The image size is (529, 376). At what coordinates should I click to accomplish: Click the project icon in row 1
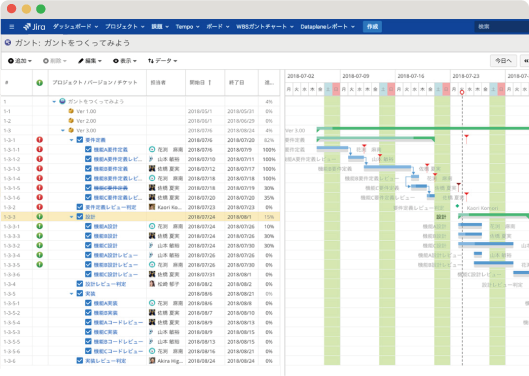tap(62, 101)
